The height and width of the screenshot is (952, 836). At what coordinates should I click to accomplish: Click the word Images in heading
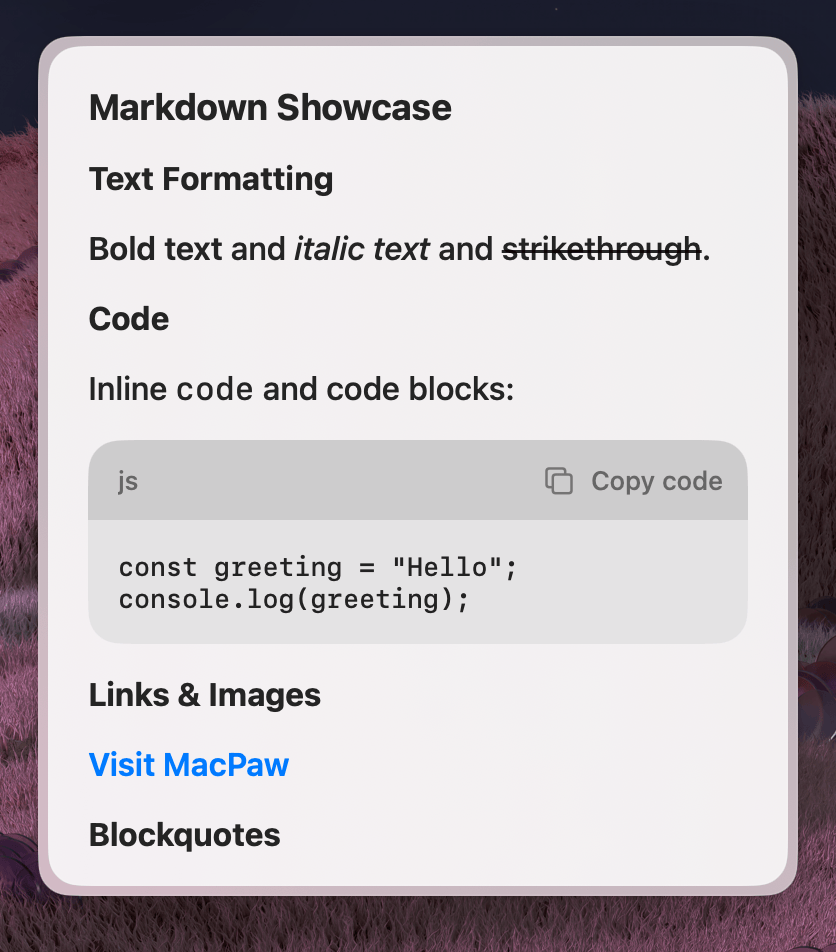tap(265, 695)
